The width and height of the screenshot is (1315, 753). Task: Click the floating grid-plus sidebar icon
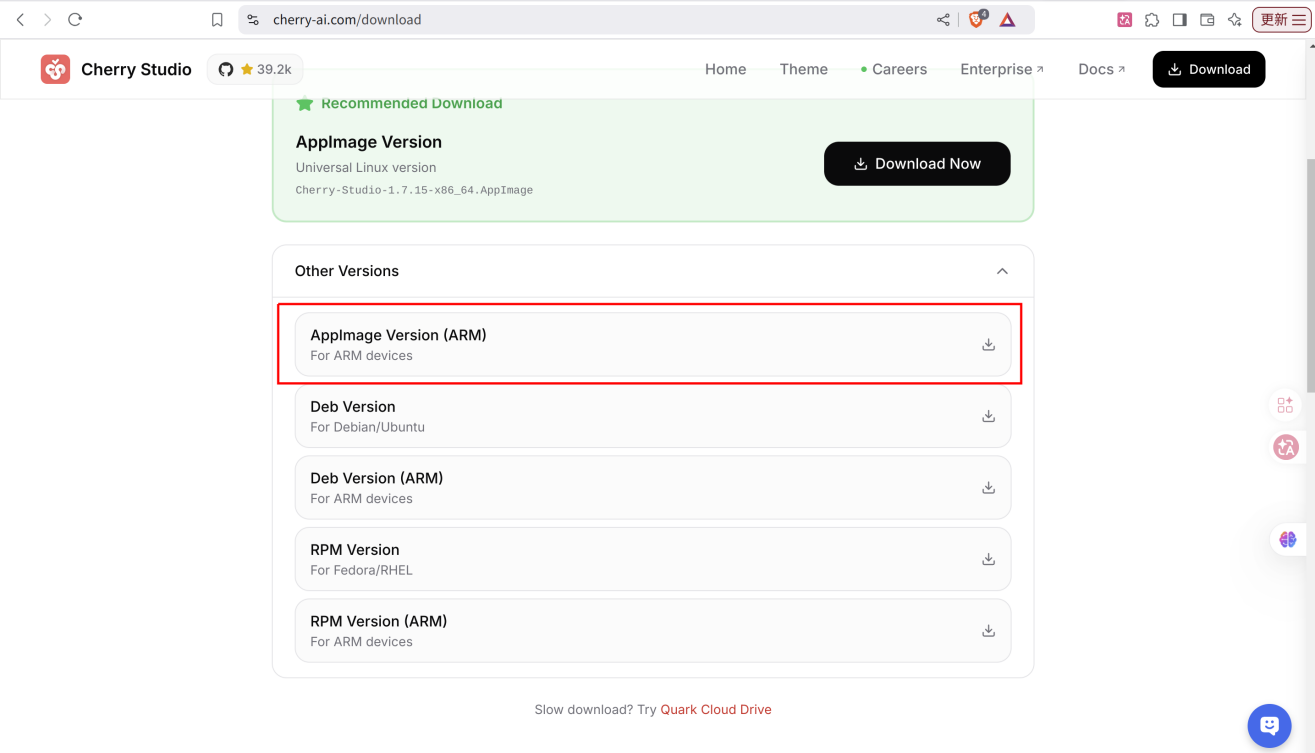click(x=1285, y=404)
